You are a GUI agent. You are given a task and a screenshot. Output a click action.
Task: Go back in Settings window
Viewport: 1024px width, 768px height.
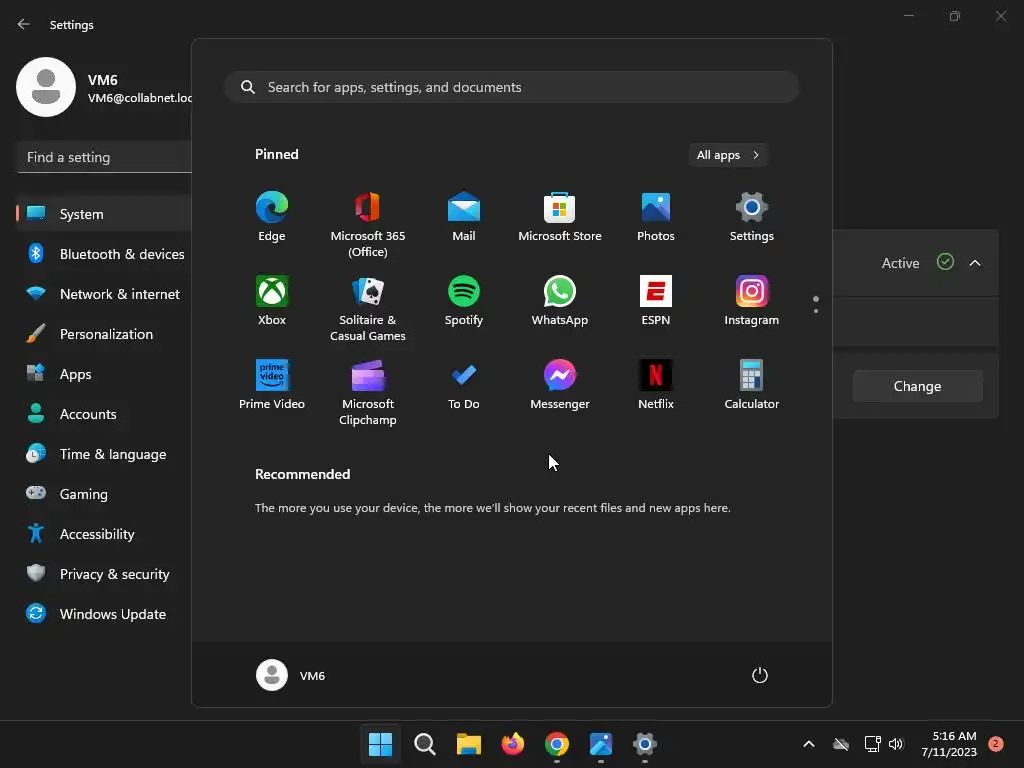(24, 24)
